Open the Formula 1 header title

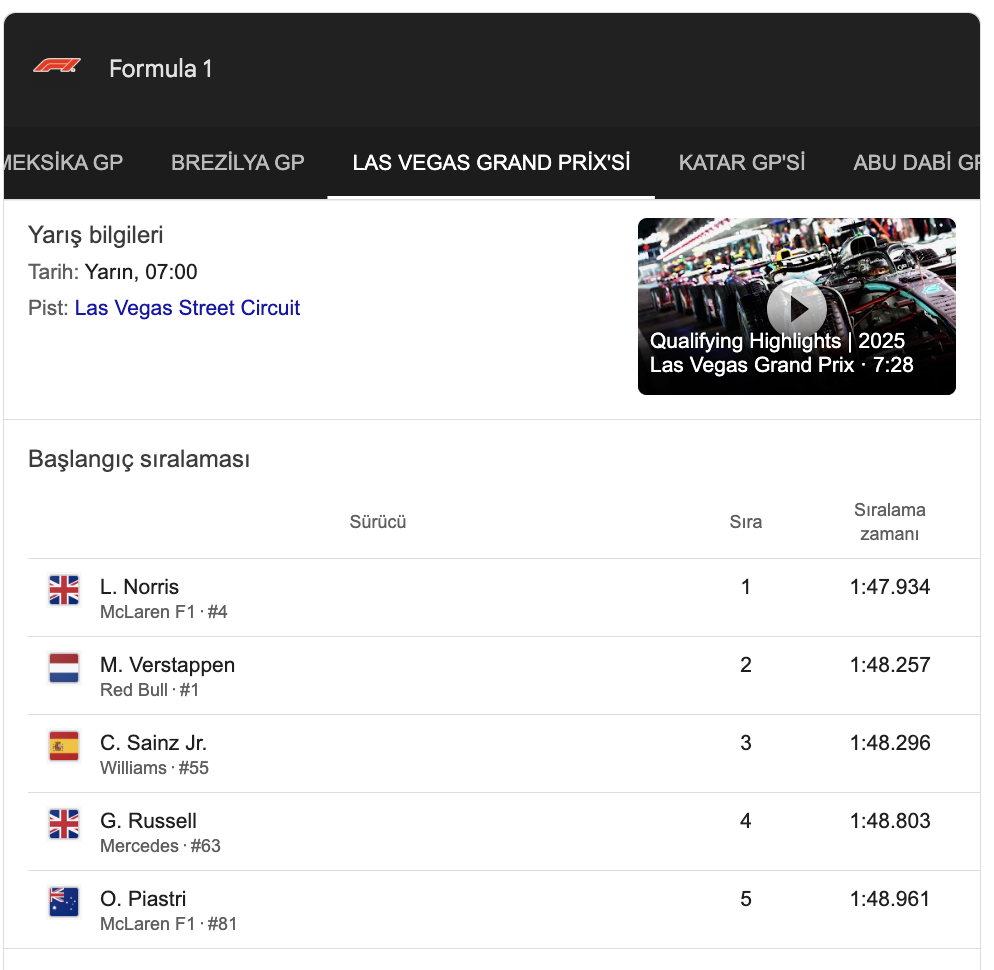click(160, 69)
